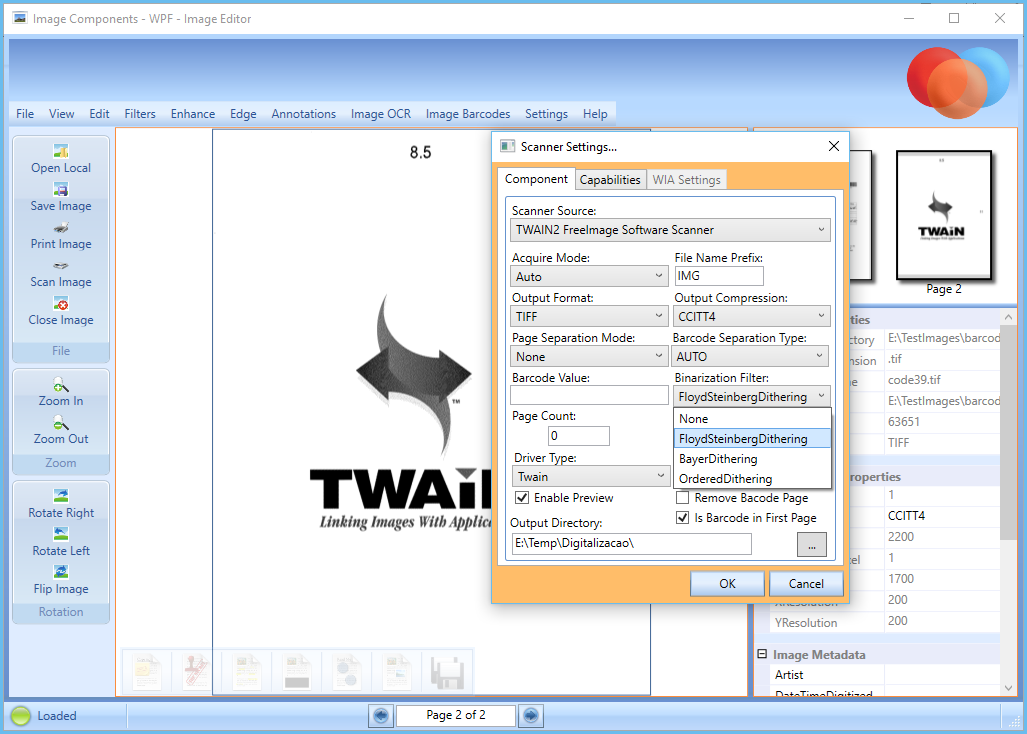This screenshot has width=1027, height=734.
Task: Open the Enhance menu
Action: 193,113
